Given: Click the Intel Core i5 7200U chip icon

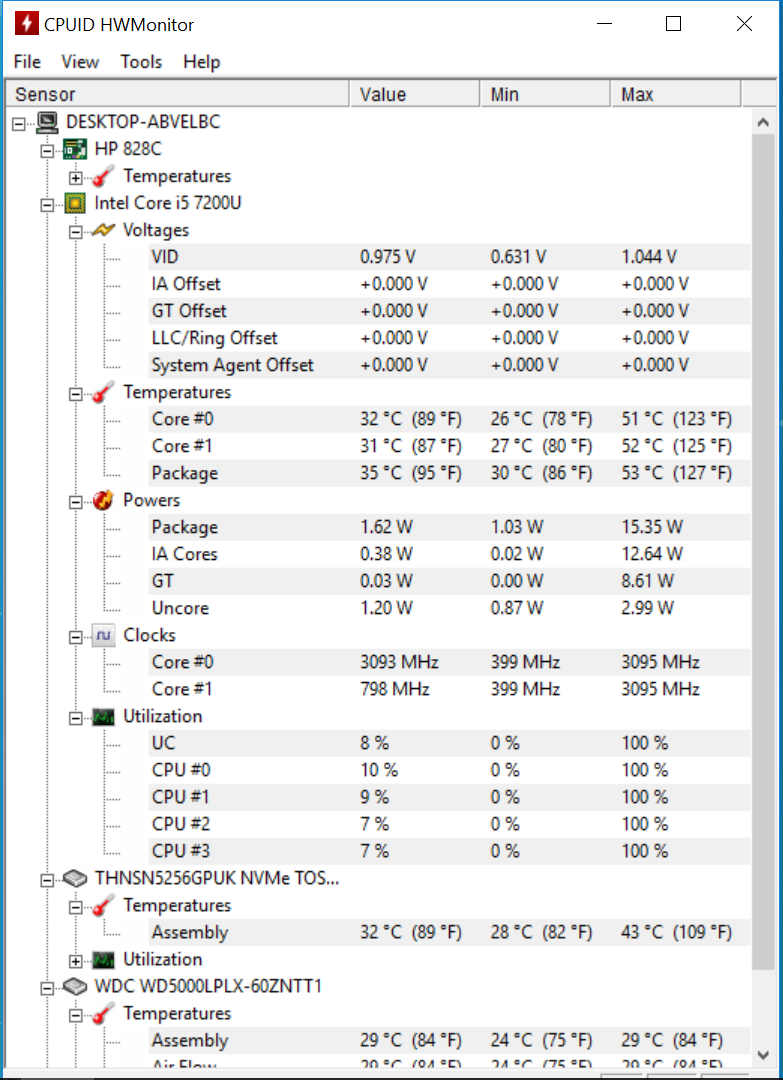Looking at the screenshot, I should (x=75, y=203).
